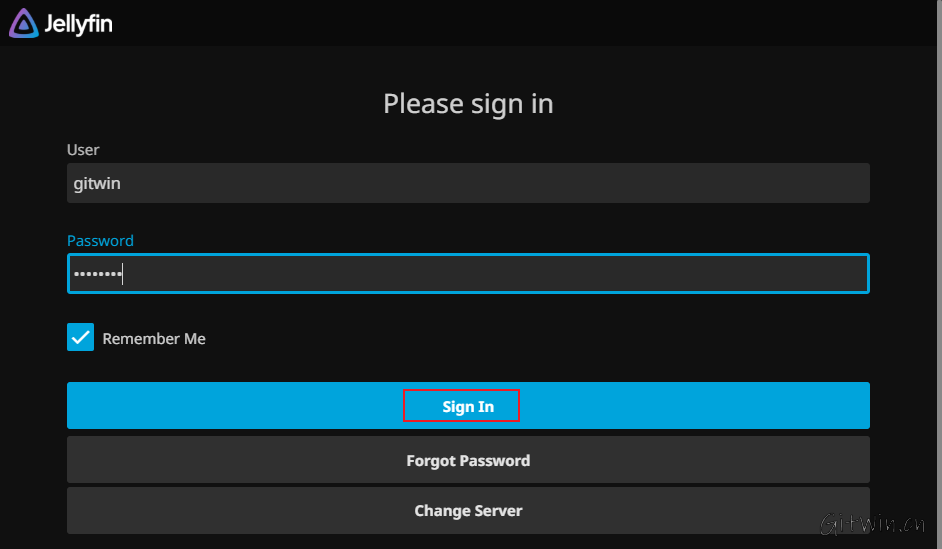Select the "Change Server" label text
Image resolution: width=942 pixels, height=549 pixels.
(468, 511)
